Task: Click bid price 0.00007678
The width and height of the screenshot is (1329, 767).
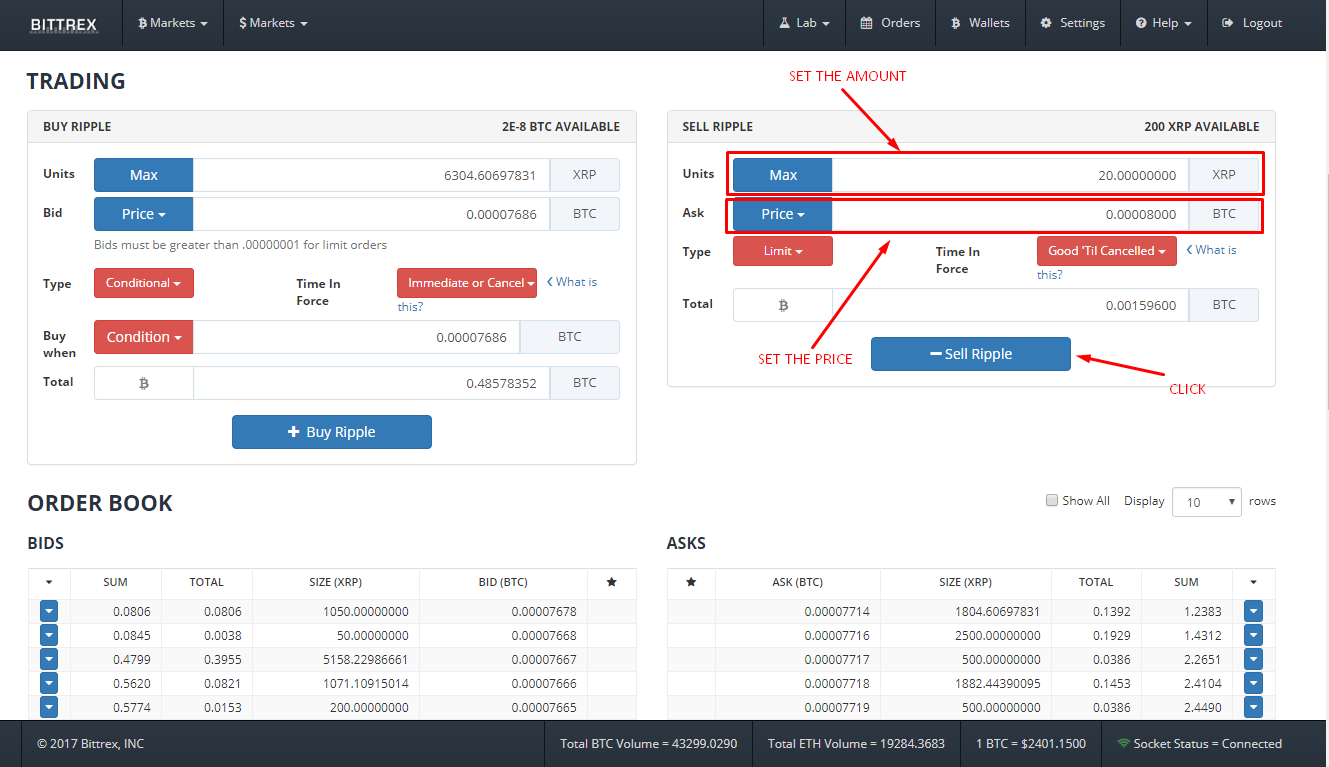Action: 544,611
